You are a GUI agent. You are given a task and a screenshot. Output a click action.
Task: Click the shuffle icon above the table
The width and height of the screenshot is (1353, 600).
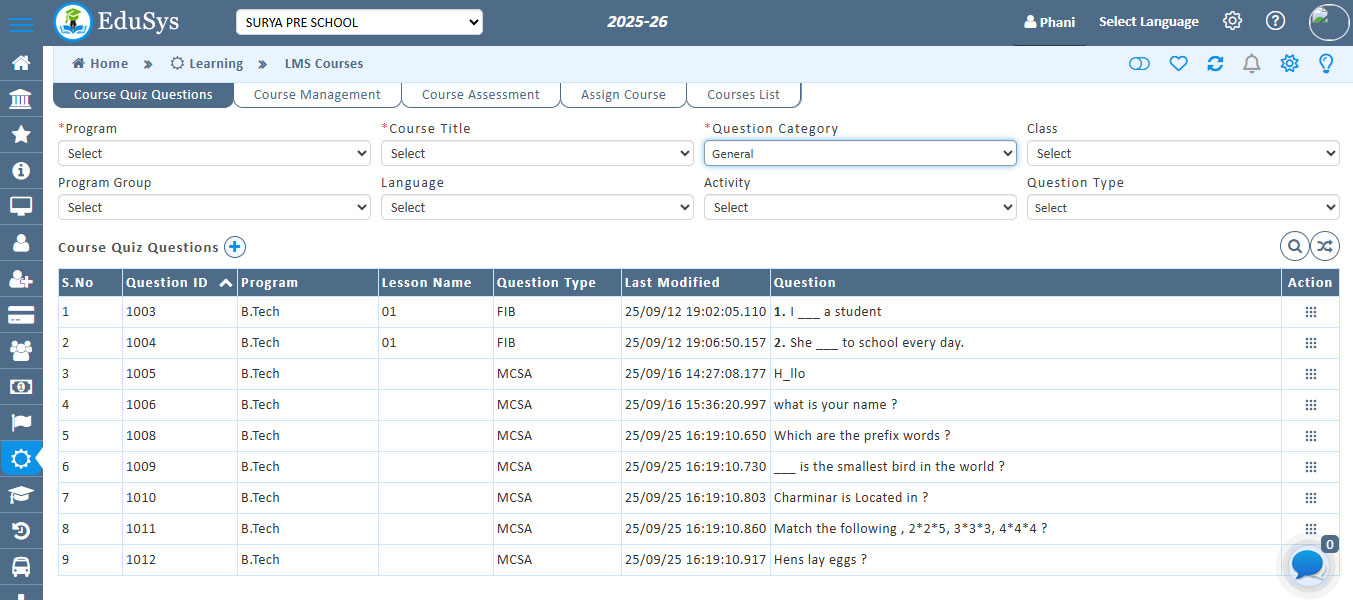(x=1325, y=246)
